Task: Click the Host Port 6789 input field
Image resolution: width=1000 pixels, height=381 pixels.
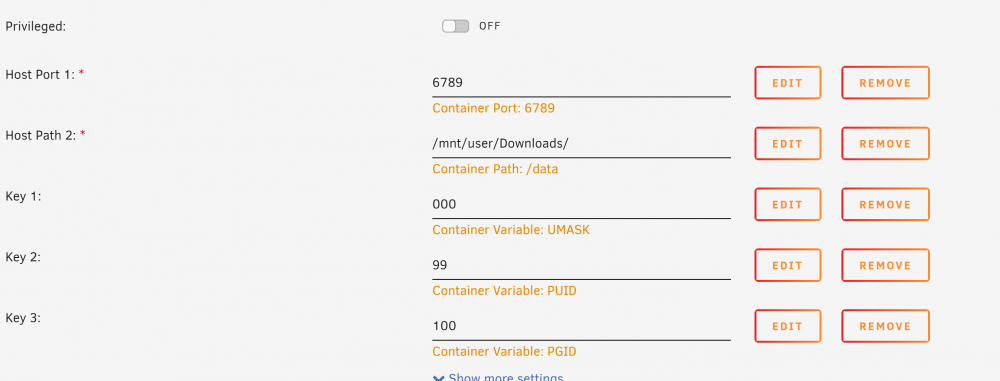Action: 581,83
